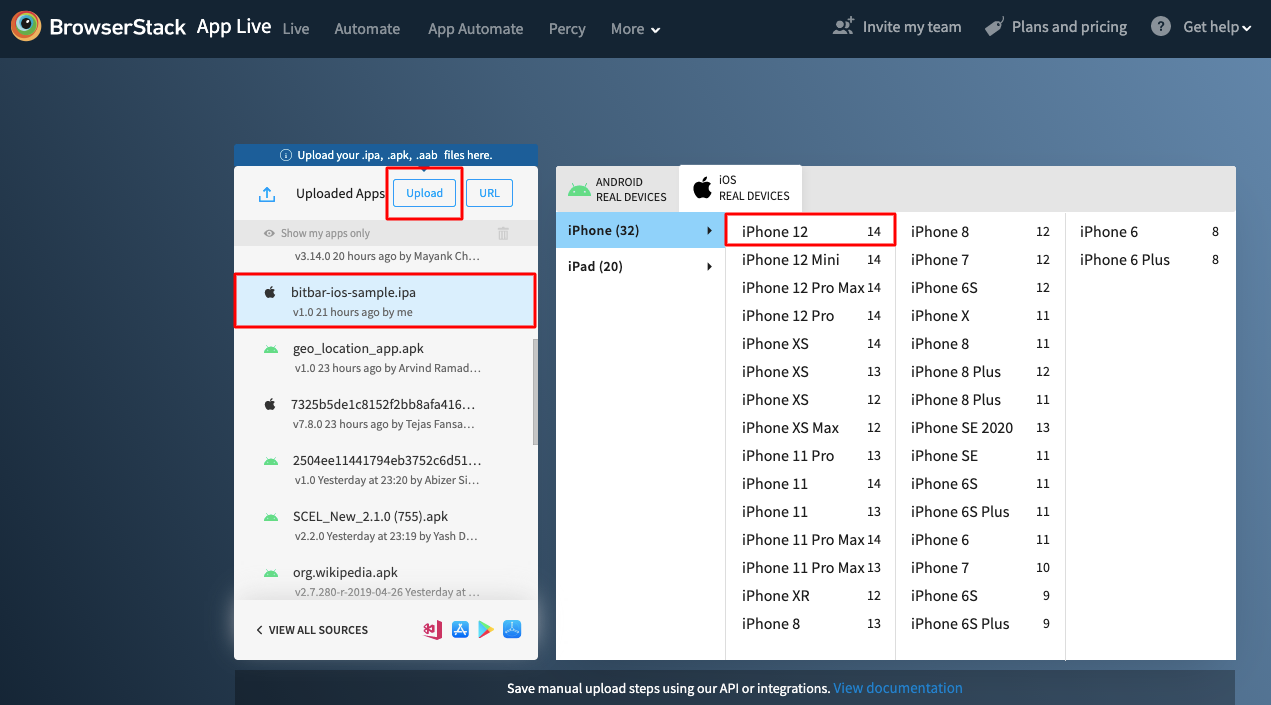This screenshot has width=1271, height=705.
Task: Open Percy from the top navigation
Action: point(567,29)
